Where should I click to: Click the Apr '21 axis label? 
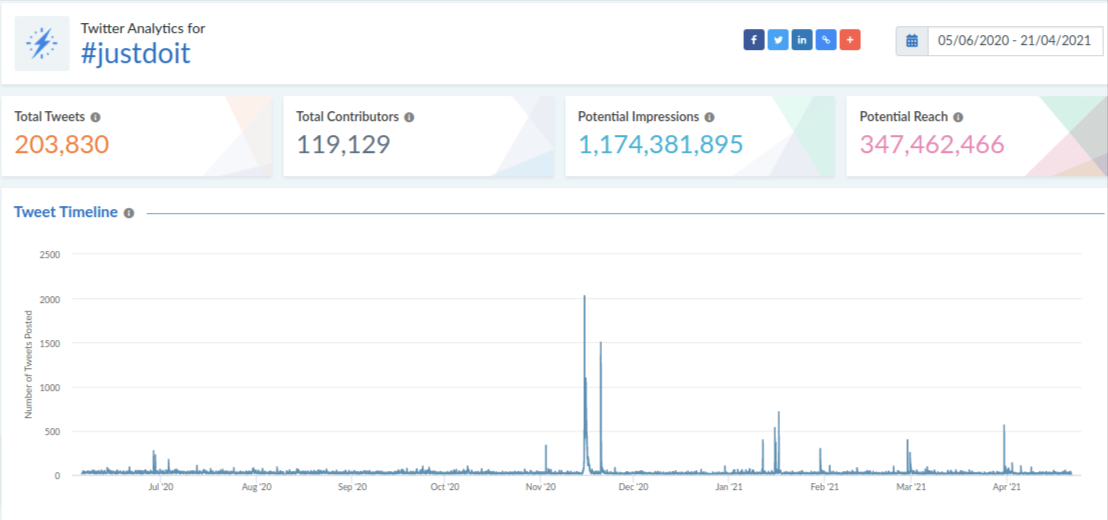click(1006, 487)
